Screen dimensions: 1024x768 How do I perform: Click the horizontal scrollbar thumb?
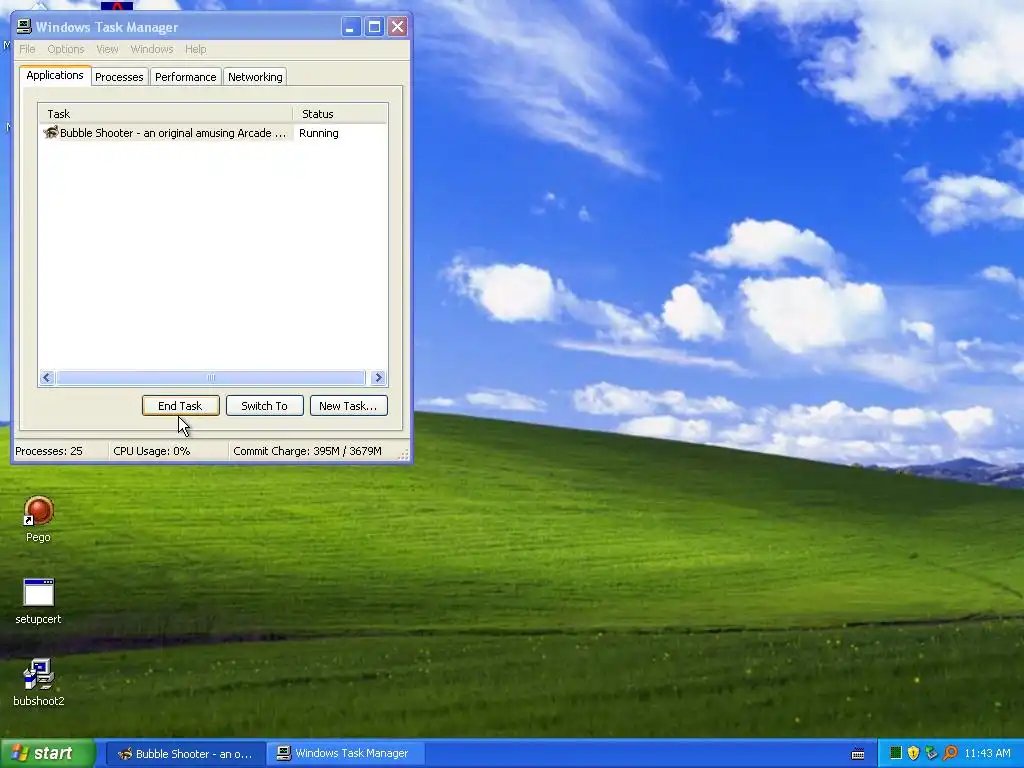tap(210, 377)
